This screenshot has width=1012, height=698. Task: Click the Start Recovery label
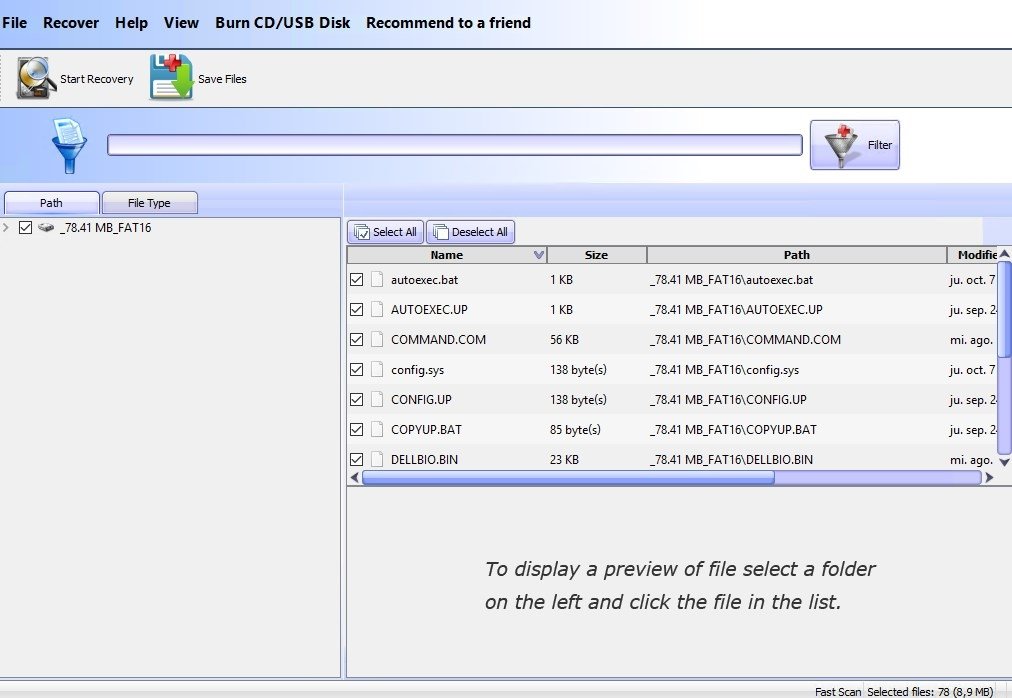pyautogui.click(x=97, y=79)
